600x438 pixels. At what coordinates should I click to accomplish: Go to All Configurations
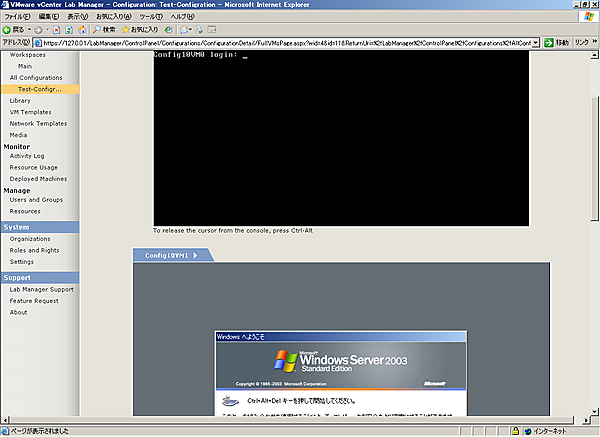pos(36,78)
